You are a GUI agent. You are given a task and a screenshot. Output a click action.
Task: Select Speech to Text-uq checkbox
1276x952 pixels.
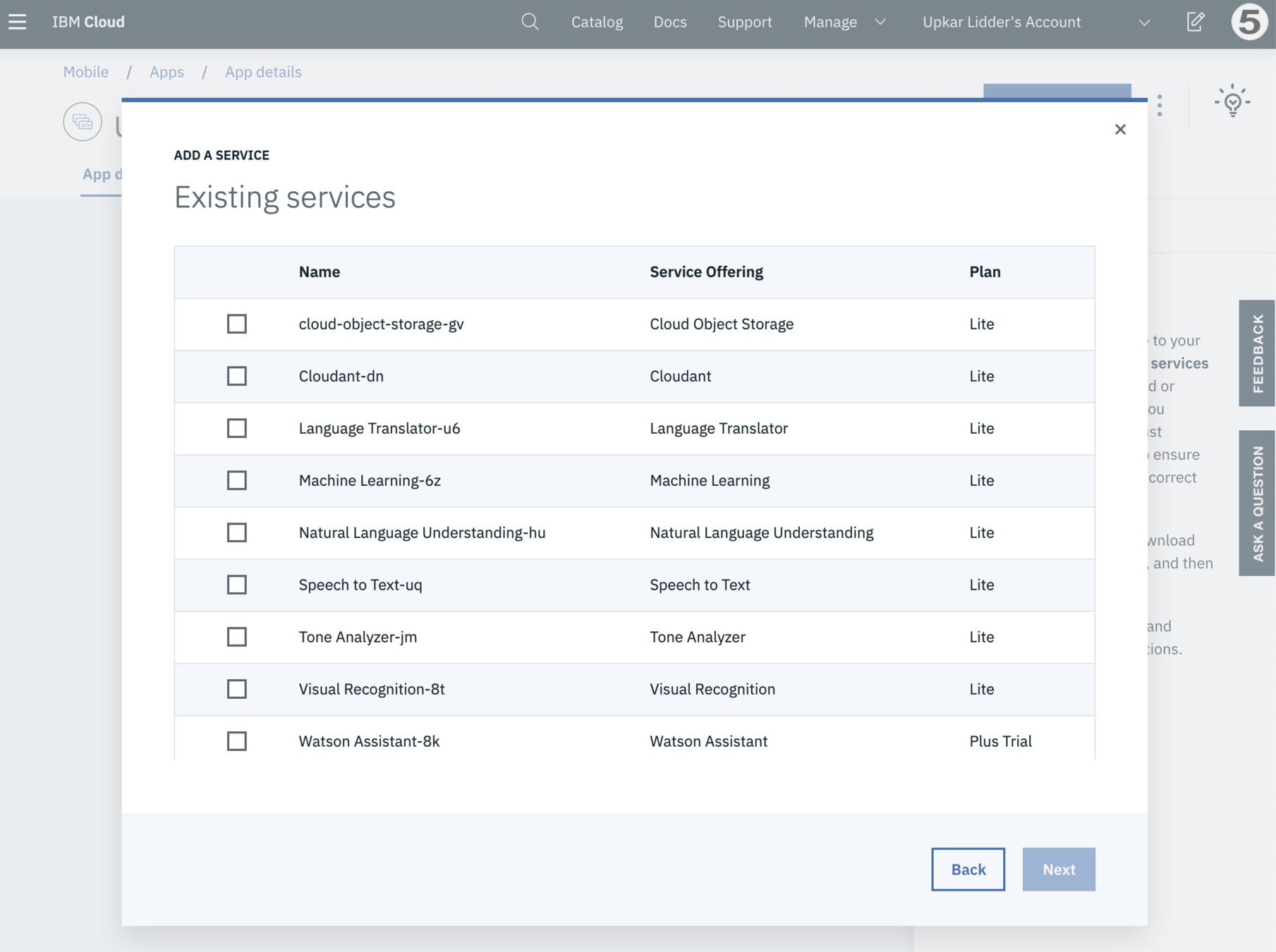tap(237, 585)
